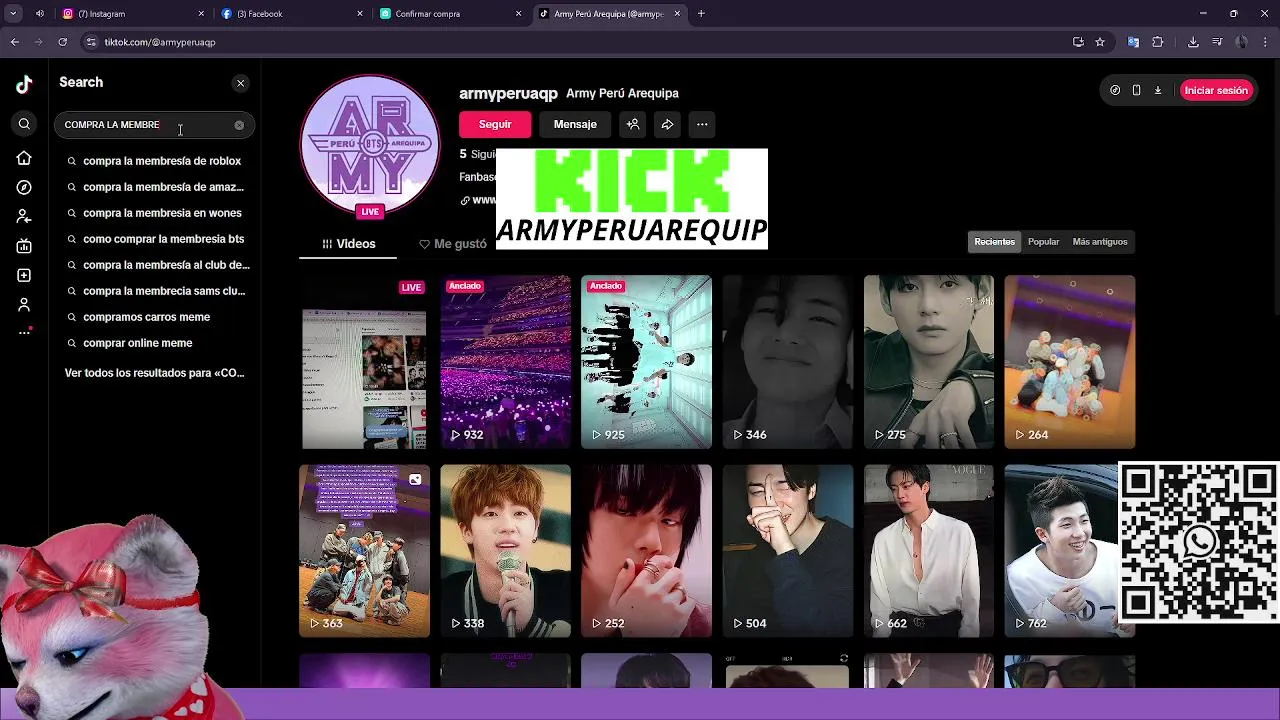Screen dimensions: 1280x720
Task: Open the browser media control music icon
Action: 1217,42
